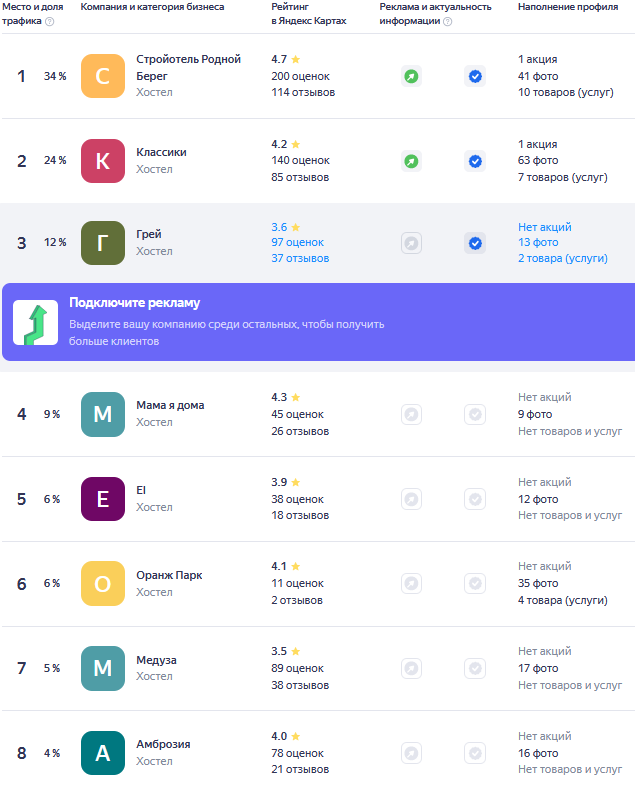Click grey ad icon in Медуза row
The height and width of the screenshot is (795, 635).
tap(411, 669)
